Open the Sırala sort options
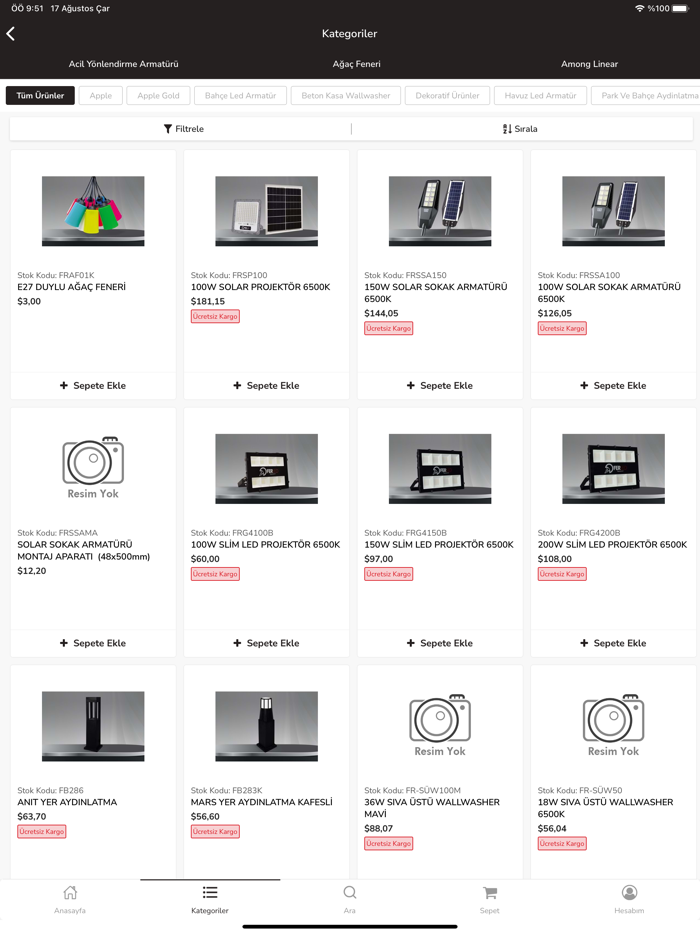The height and width of the screenshot is (934, 700). click(x=520, y=129)
